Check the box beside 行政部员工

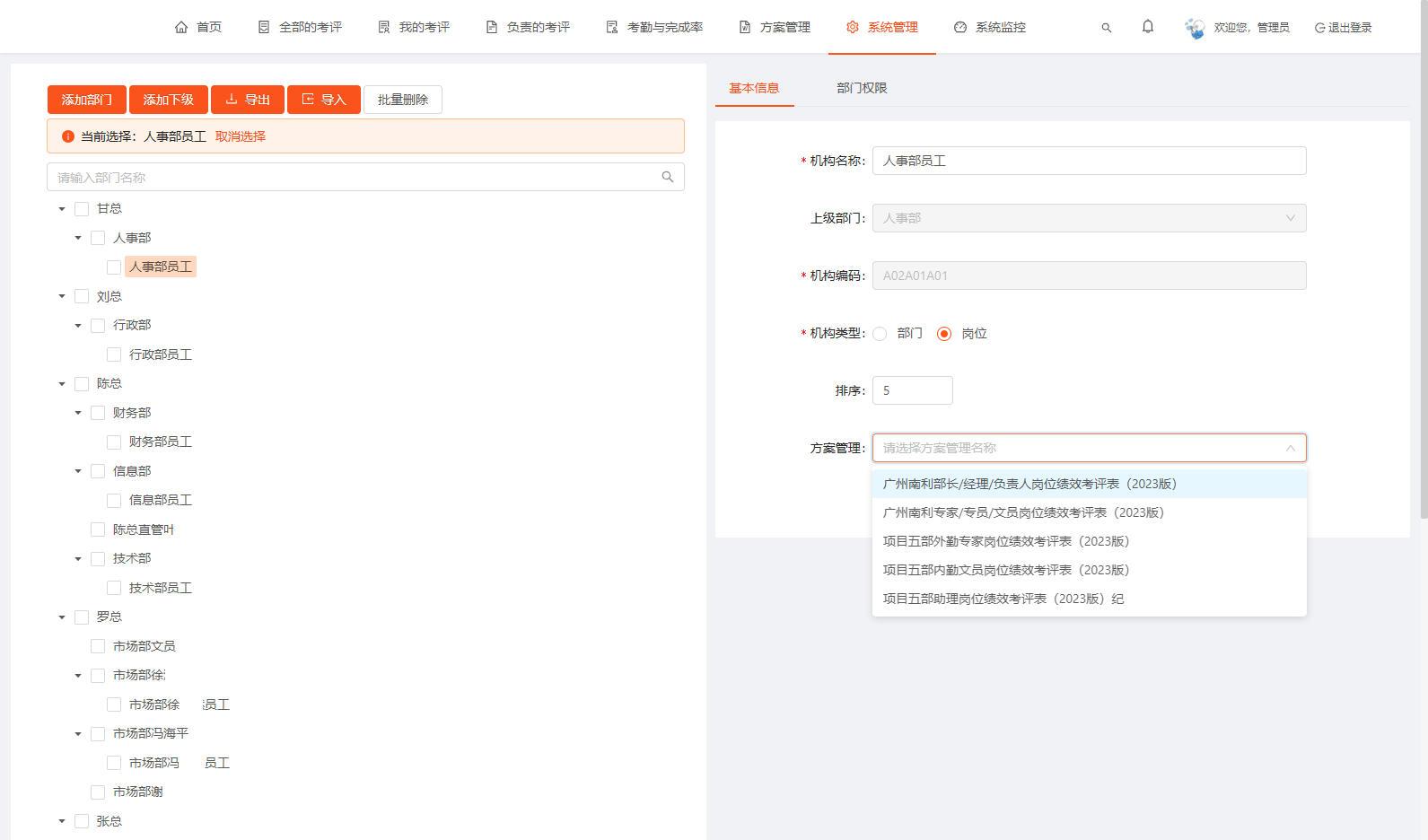pyautogui.click(x=114, y=354)
